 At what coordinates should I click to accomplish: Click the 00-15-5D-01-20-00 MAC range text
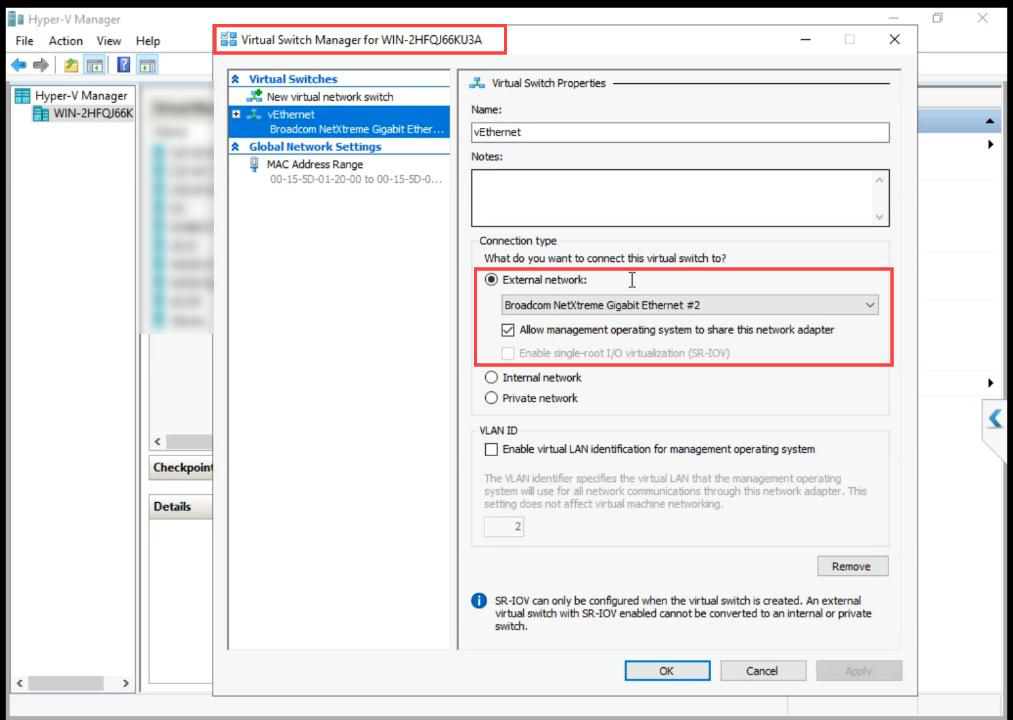[355, 179]
